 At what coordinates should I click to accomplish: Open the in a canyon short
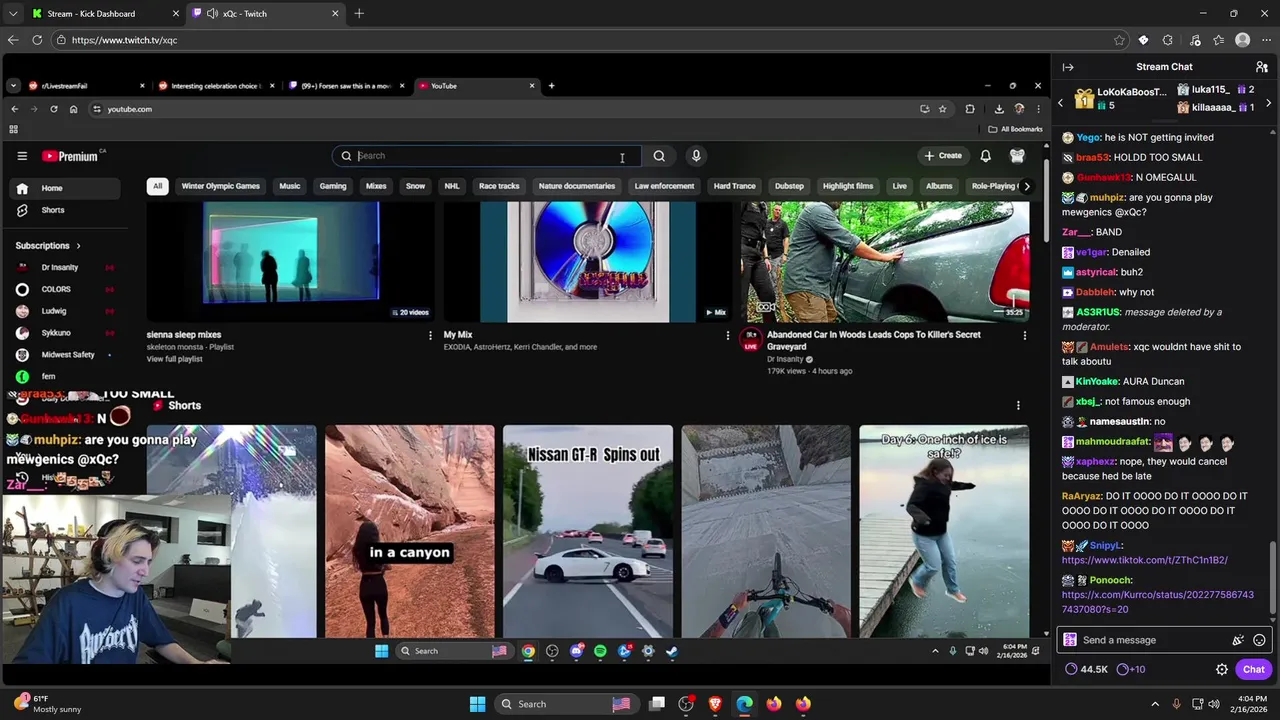point(410,531)
